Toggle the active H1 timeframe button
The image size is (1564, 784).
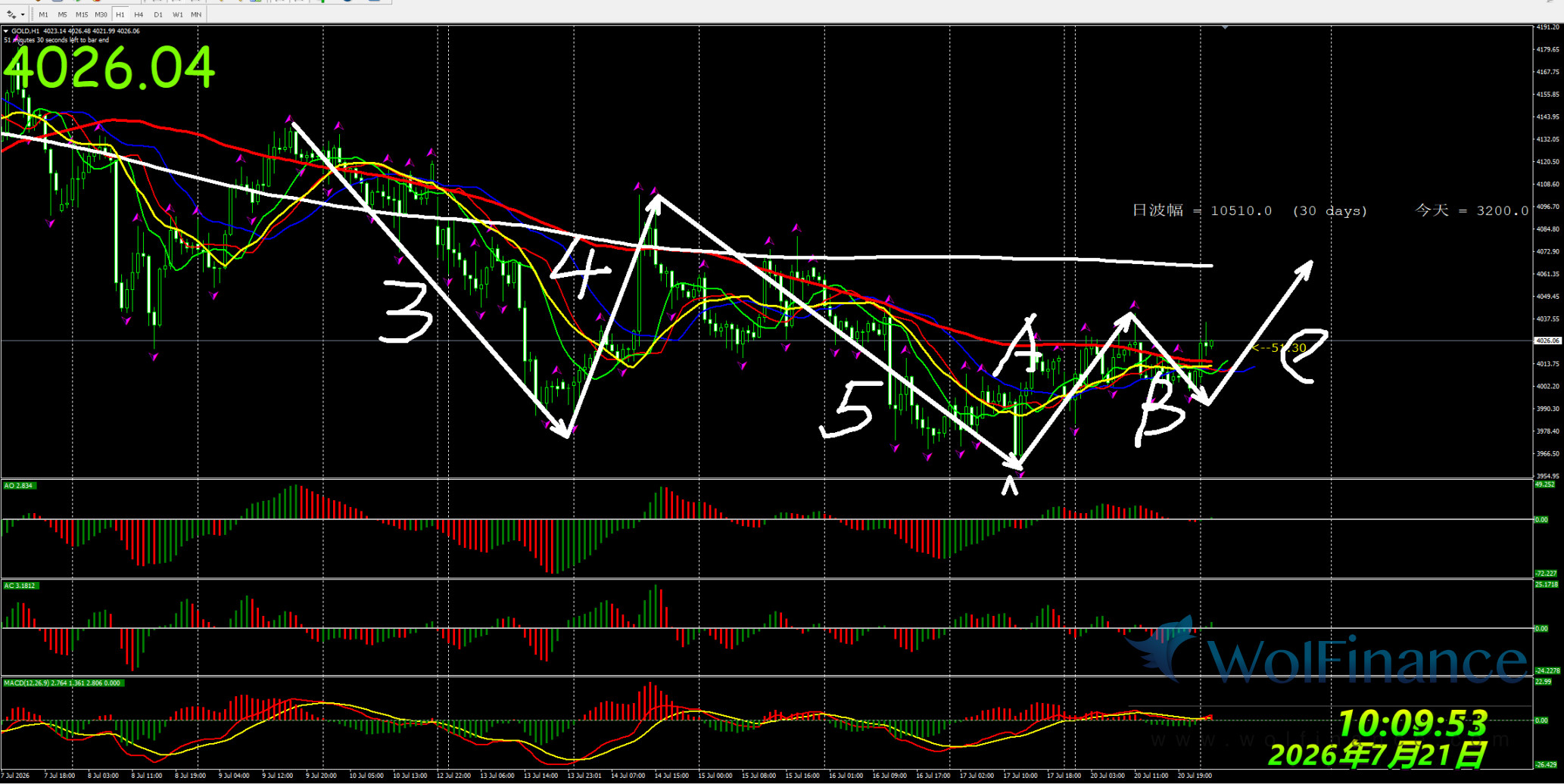pyautogui.click(x=120, y=14)
